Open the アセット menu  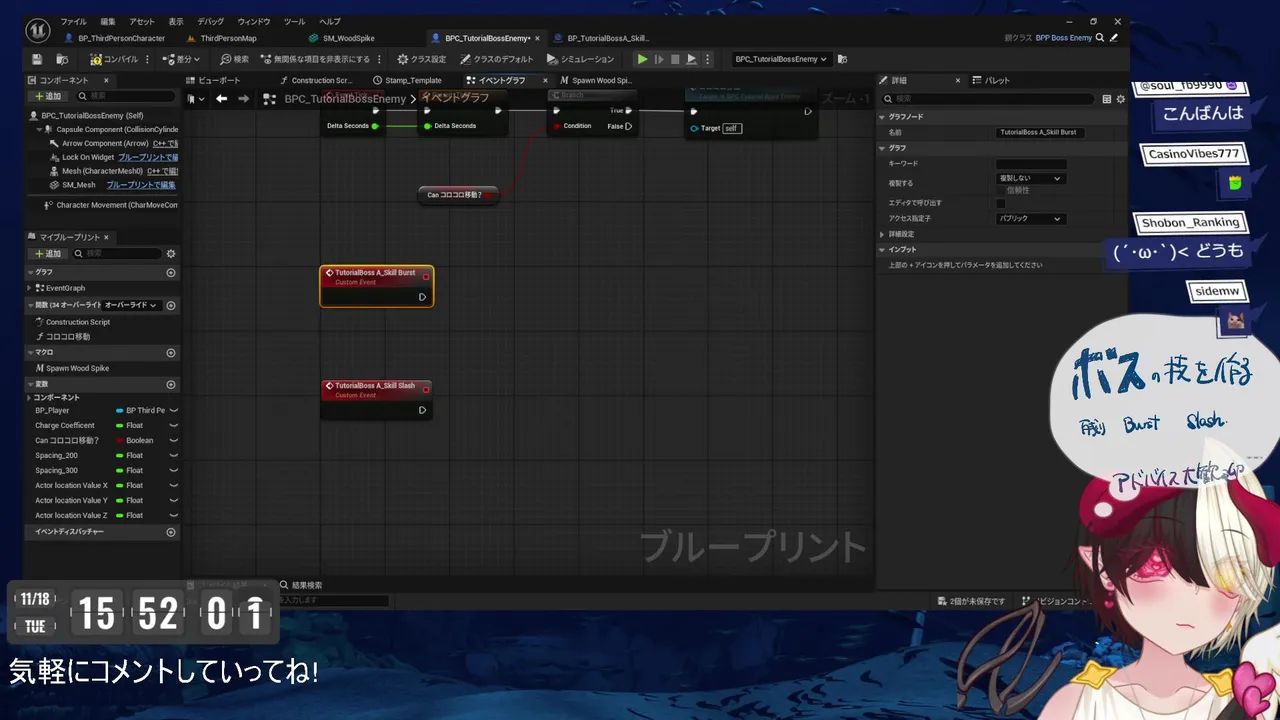tap(142, 22)
